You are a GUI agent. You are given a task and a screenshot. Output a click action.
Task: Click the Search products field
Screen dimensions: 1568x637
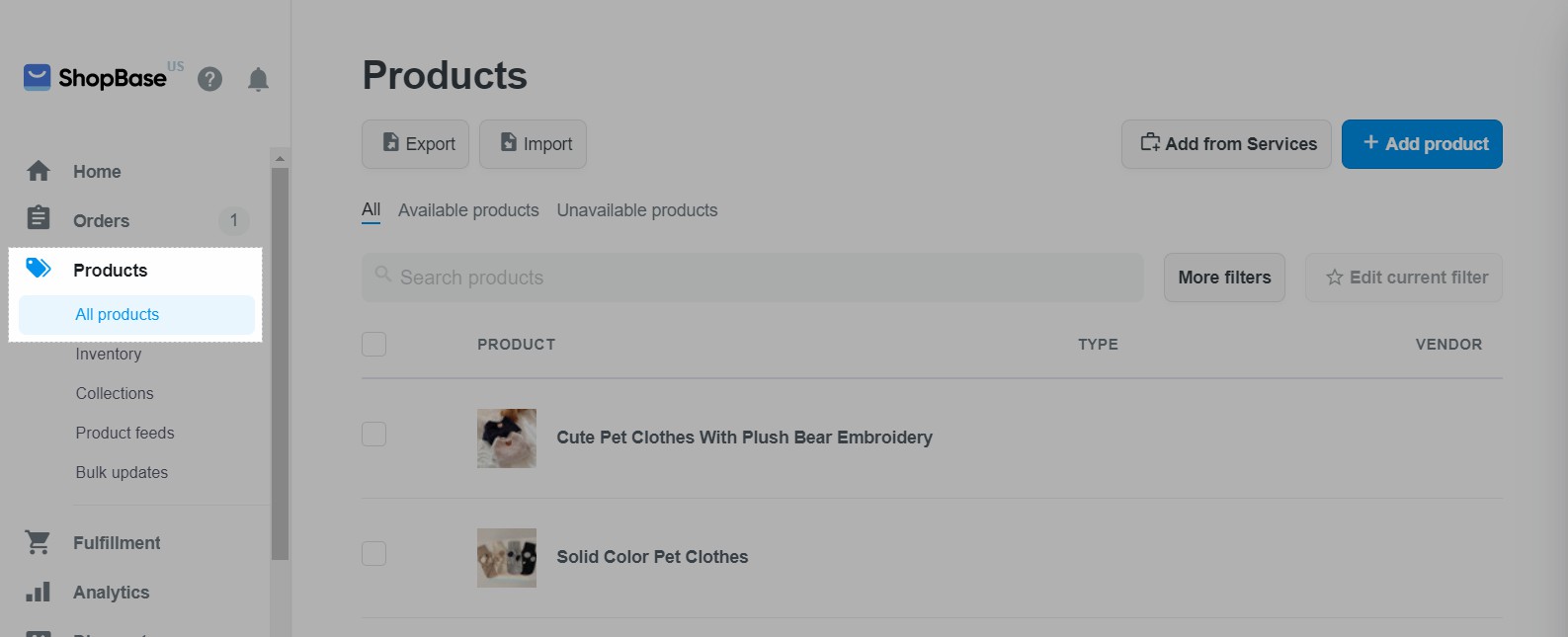[x=753, y=278]
